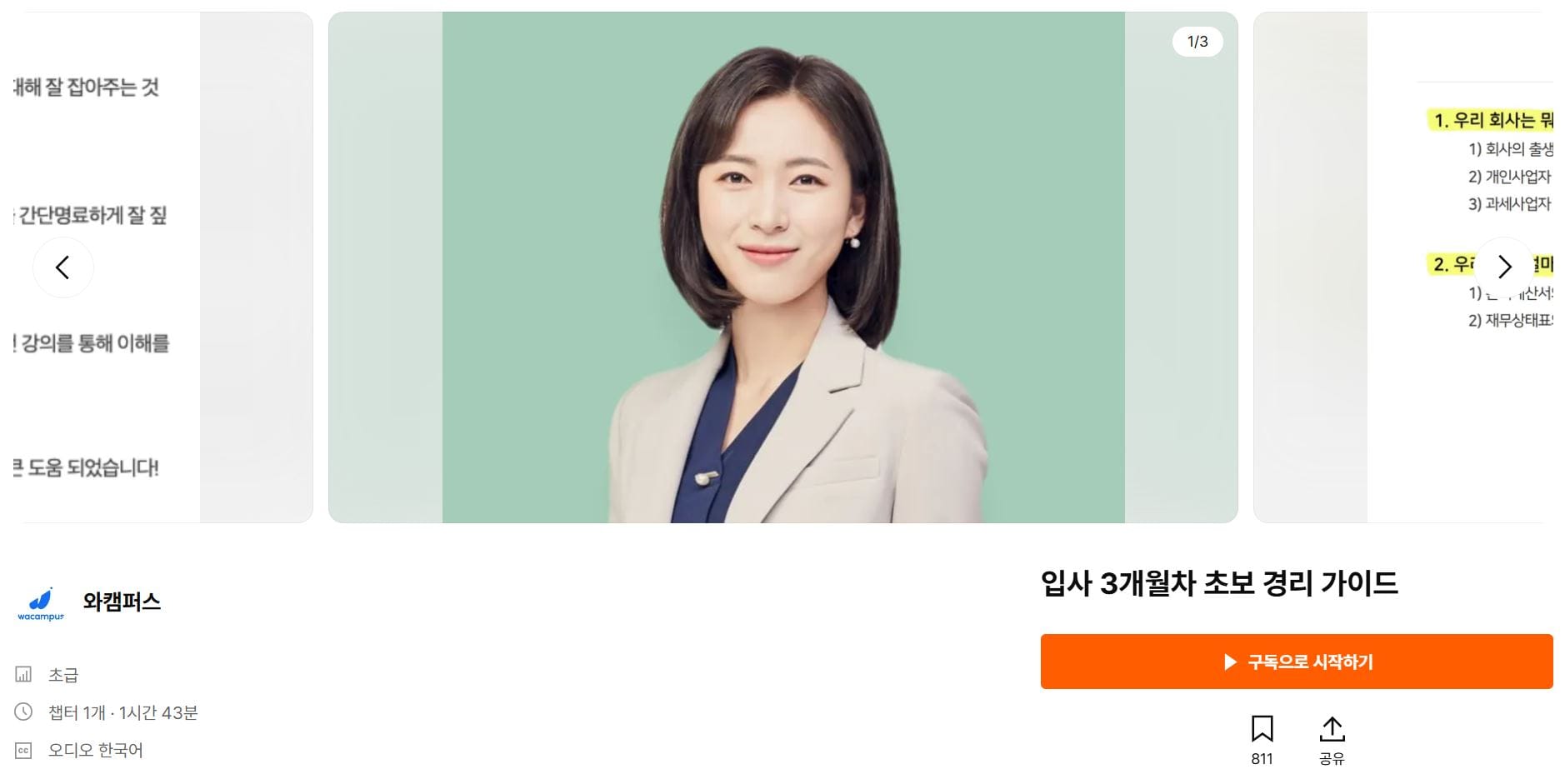Click the course title 입사 3개월차 초보 경리 가이드
Viewport: 1565px width, 784px height.
[1219, 583]
